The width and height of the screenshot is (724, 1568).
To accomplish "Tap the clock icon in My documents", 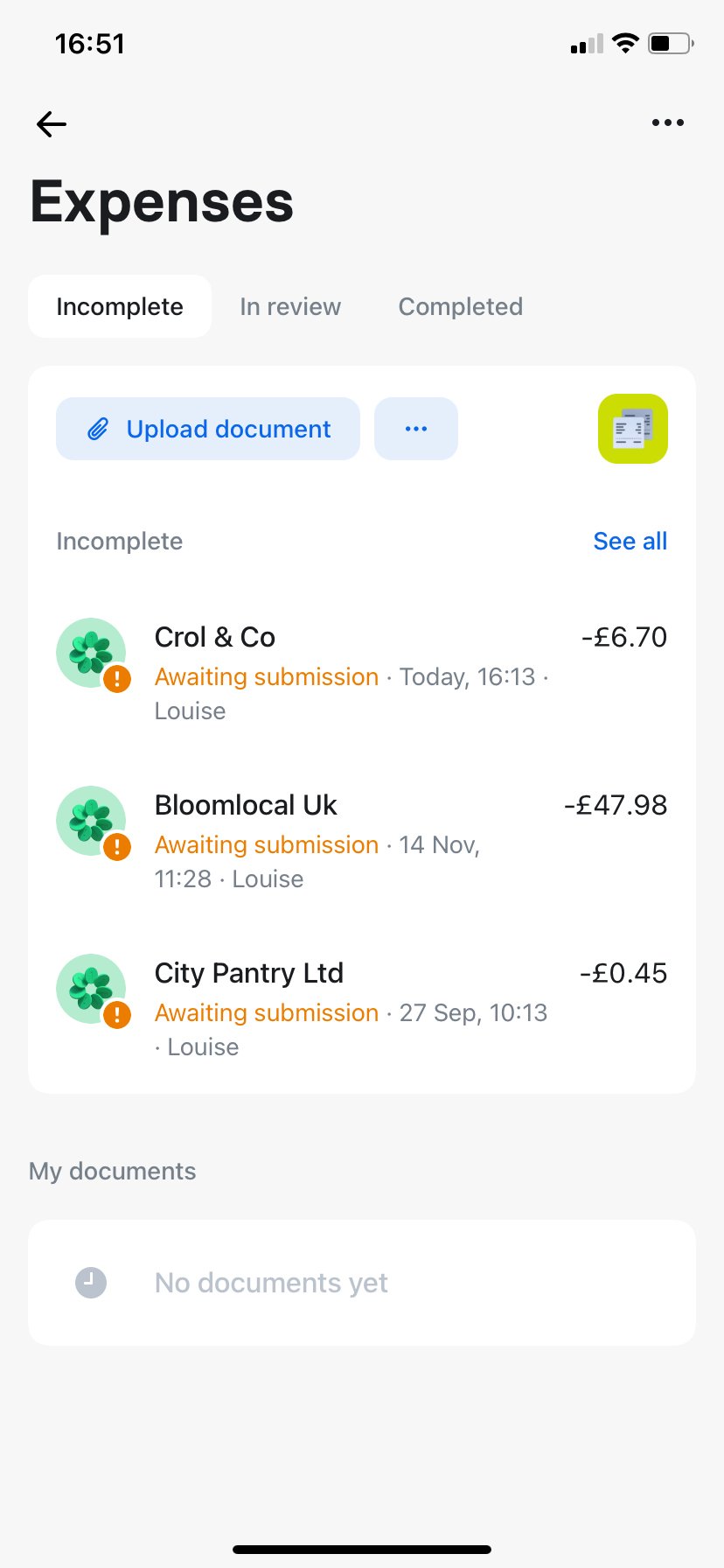I will [91, 1283].
